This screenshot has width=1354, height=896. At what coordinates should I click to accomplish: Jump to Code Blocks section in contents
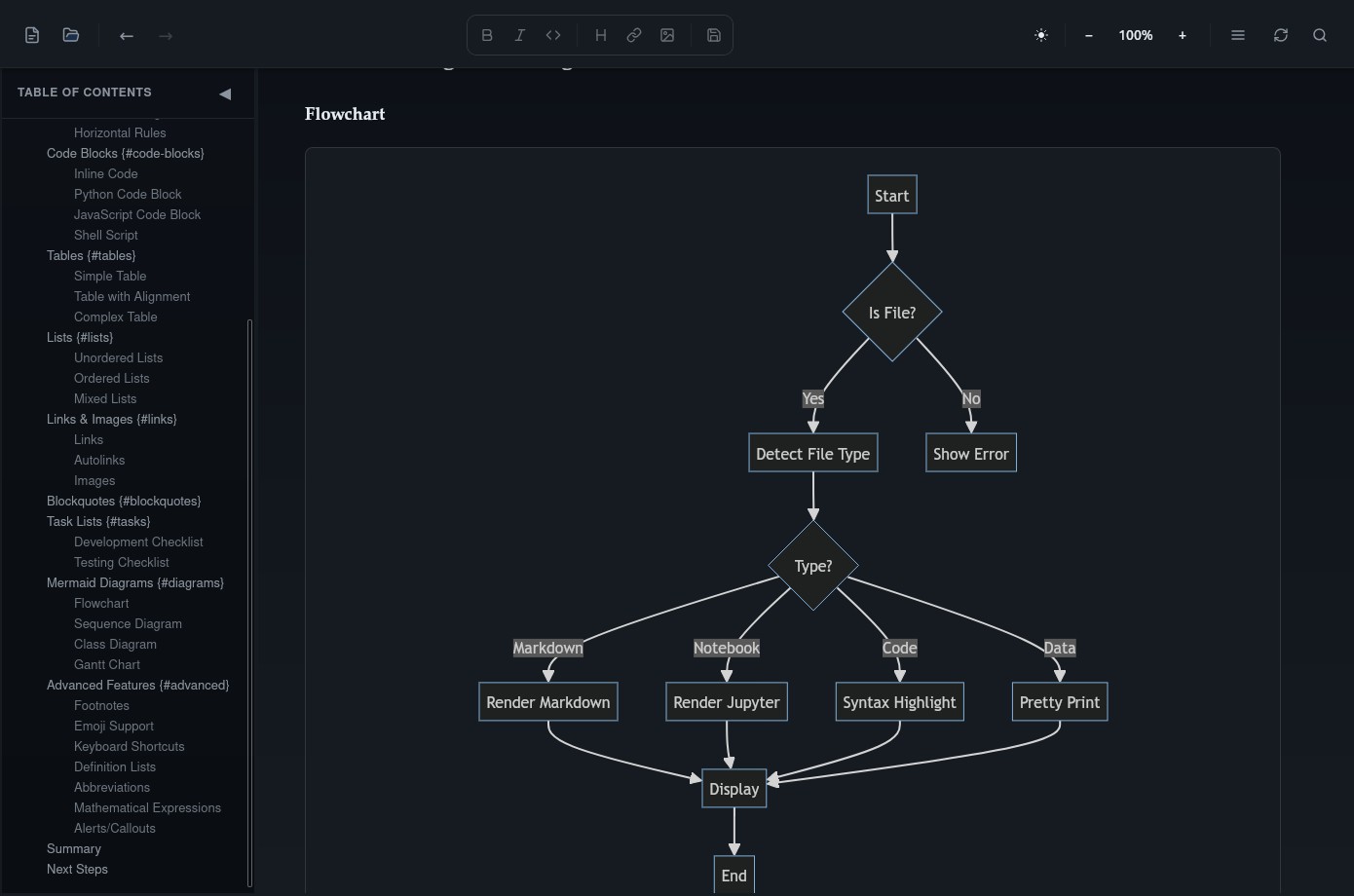point(126,153)
